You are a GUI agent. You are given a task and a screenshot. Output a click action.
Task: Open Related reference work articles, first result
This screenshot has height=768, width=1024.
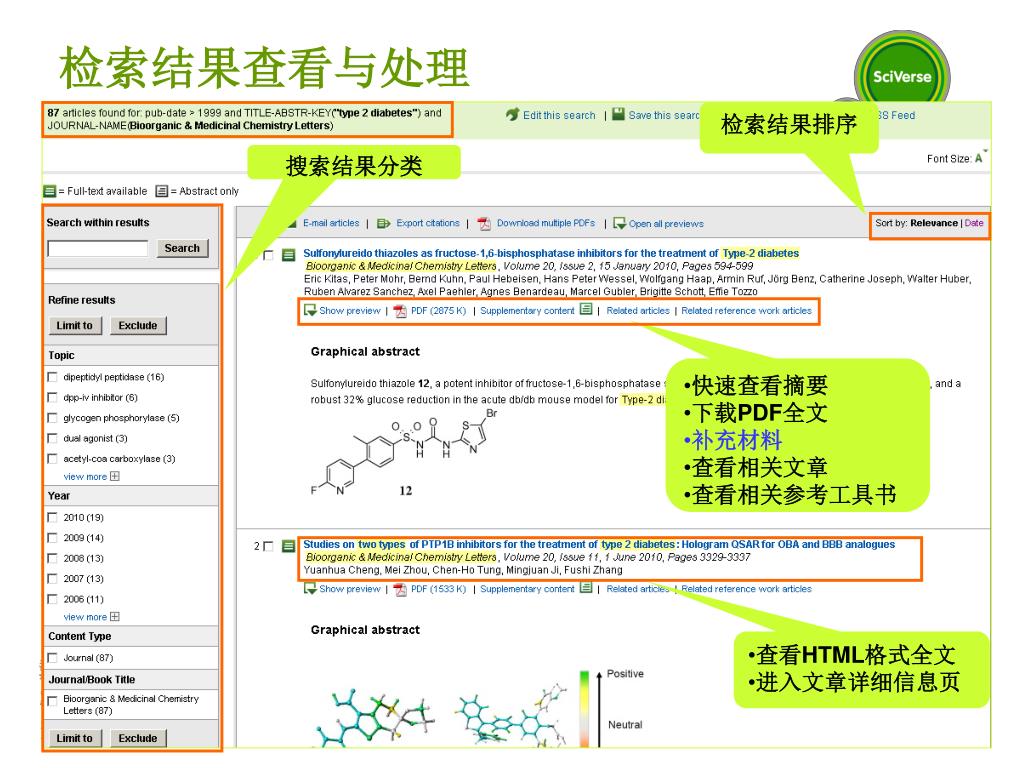click(746, 311)
